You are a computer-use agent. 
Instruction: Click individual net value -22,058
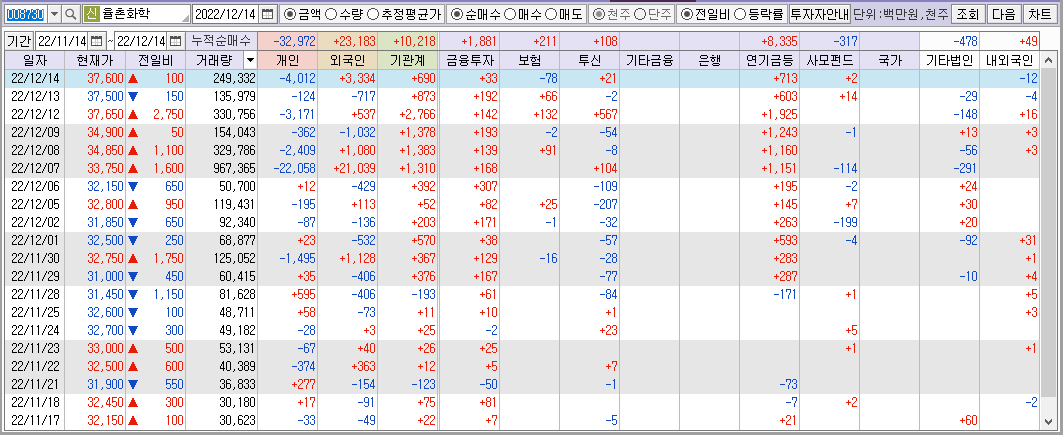tap(289, 167)
